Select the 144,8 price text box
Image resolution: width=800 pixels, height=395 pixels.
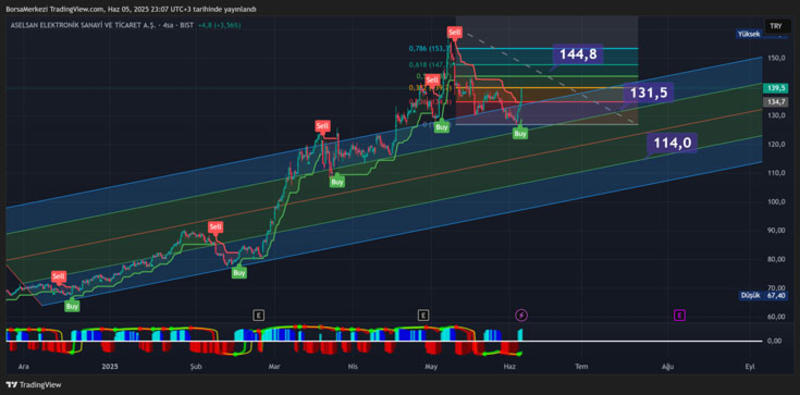coord(578,54)
